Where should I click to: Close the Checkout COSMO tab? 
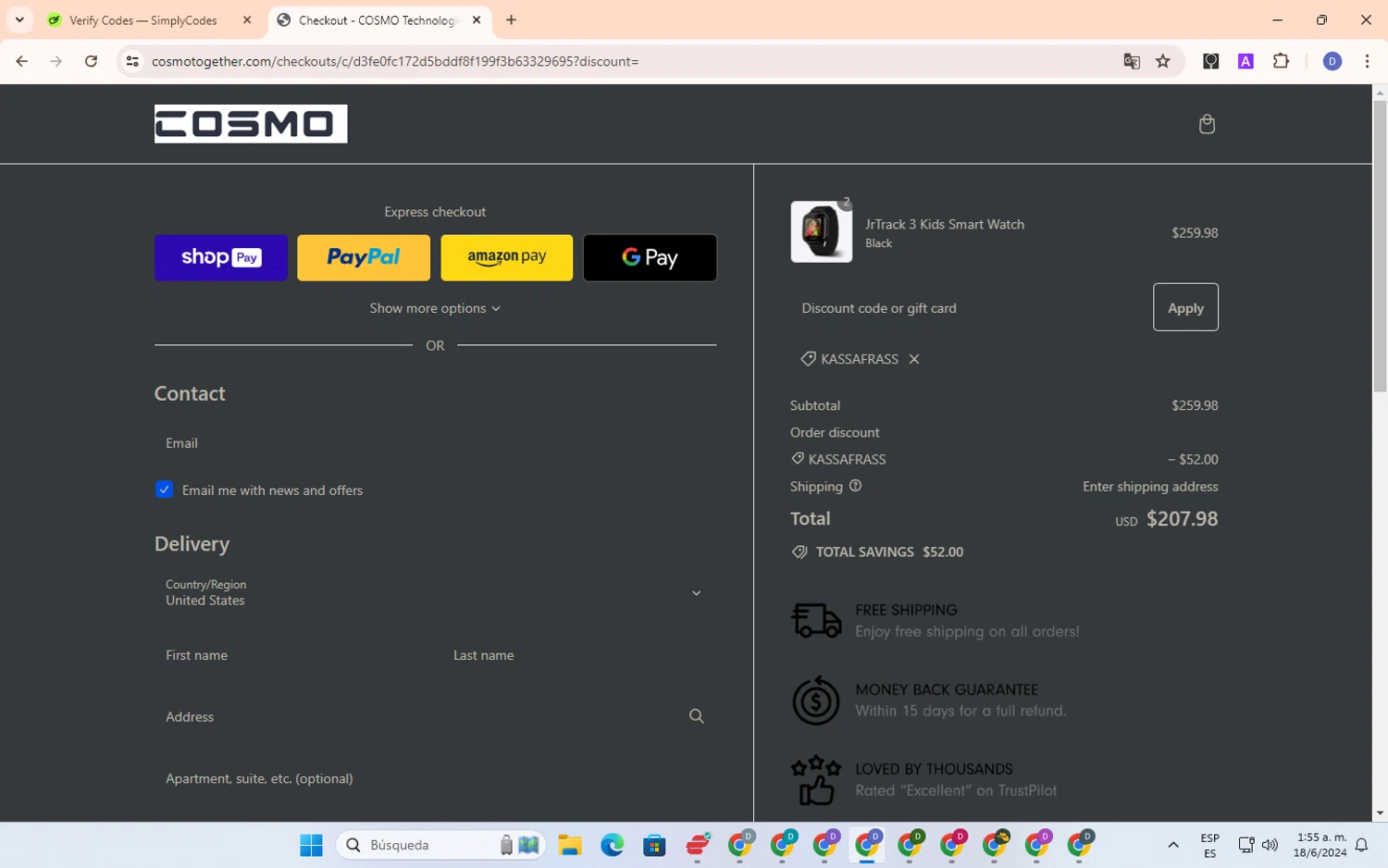[477, 19]
